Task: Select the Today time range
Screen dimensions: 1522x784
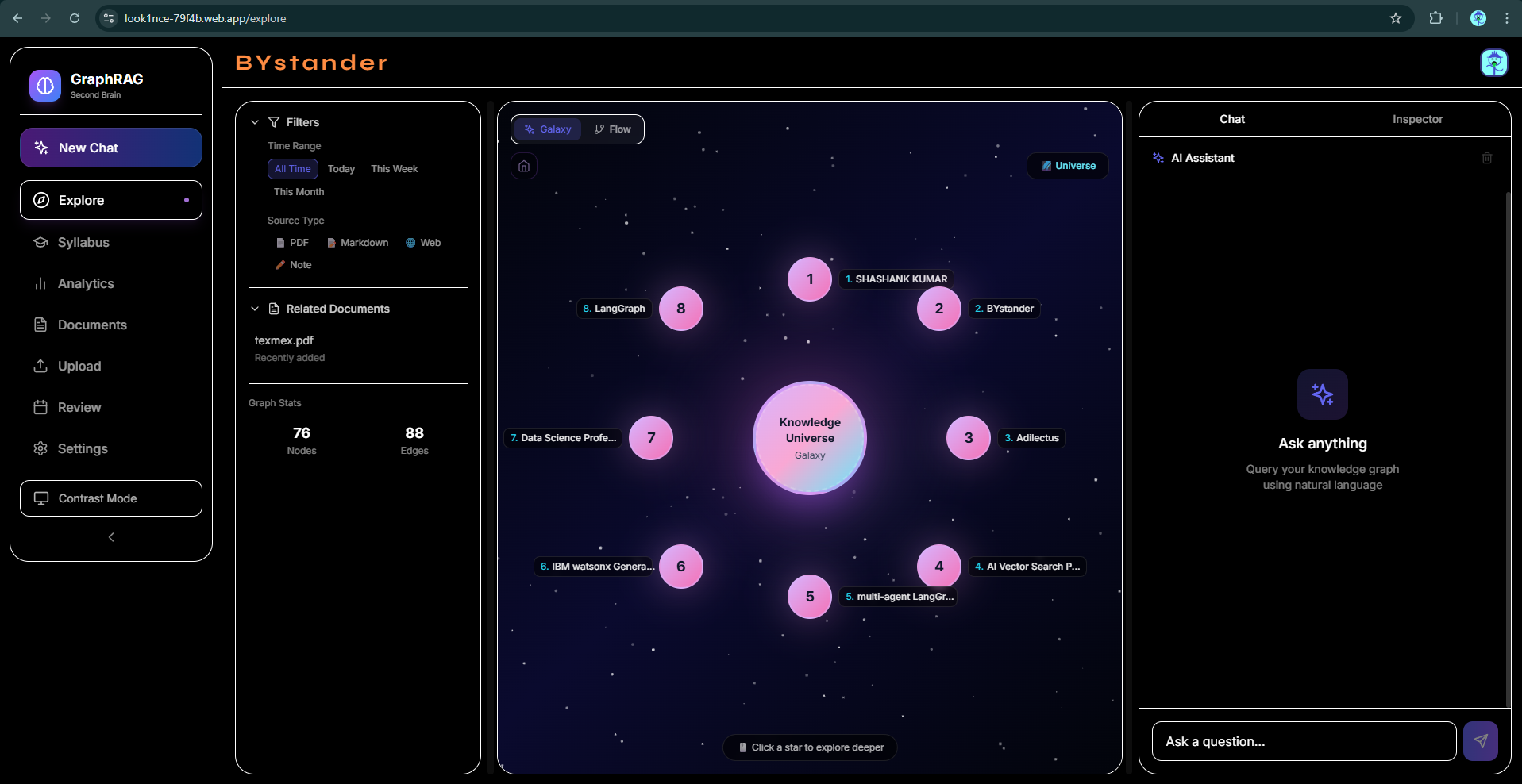Action: click(x=341, y=169)
